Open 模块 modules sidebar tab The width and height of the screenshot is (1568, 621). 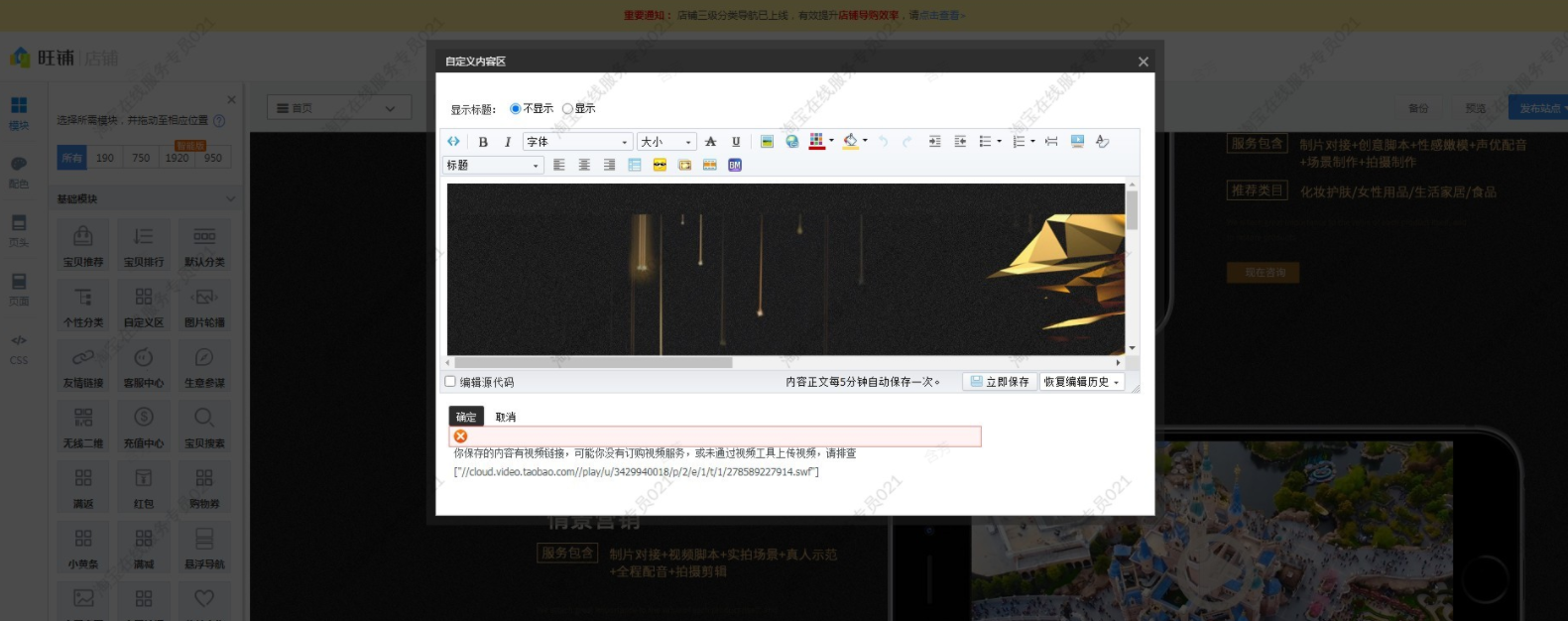[19, 113]
